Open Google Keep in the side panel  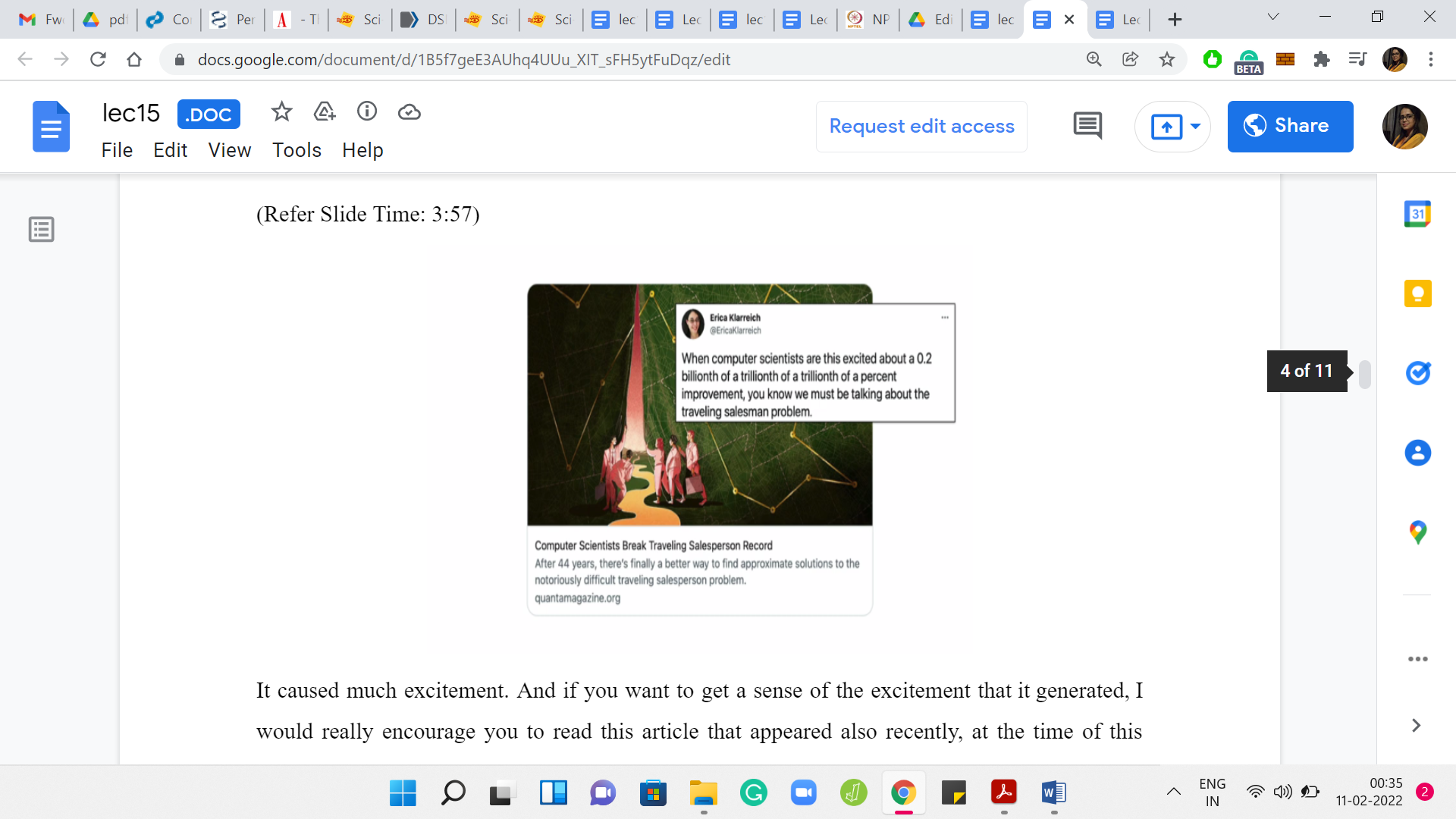(x=1417, y=293)
